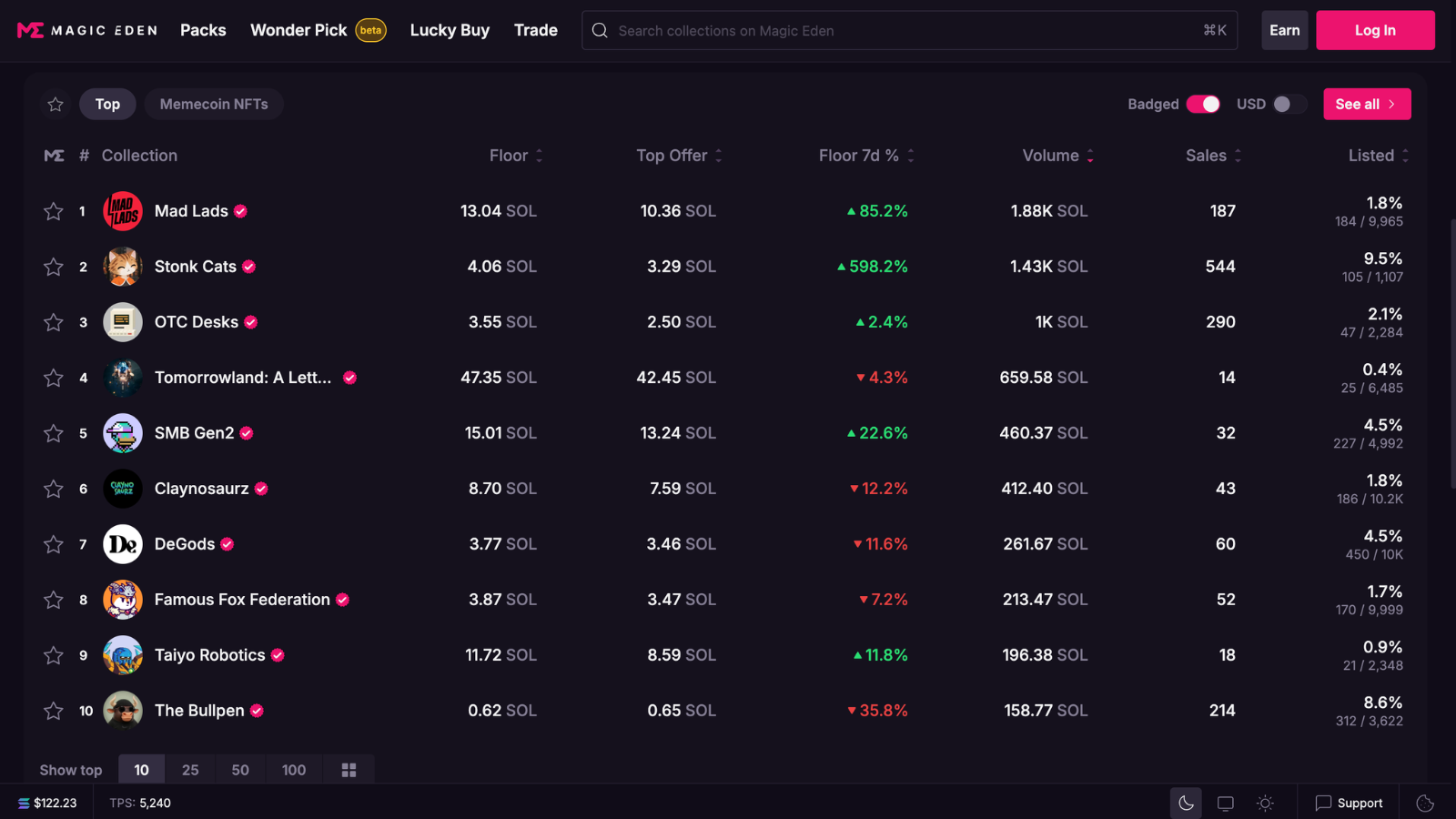Click the See all button
Image resolution: width=1456 pixels, height=819 pixels.
click(x=1367, y=104)
